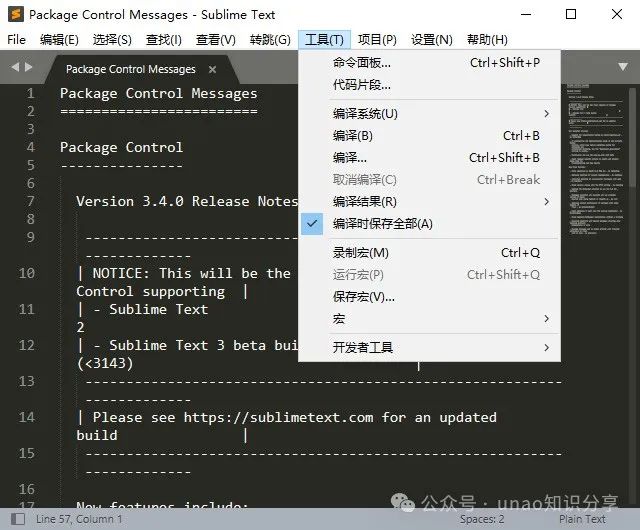Click the "Package Control" heading on line 4
The width and height of the screenshot is (640, 530).
pyautogui.click(x=121, y=147)
